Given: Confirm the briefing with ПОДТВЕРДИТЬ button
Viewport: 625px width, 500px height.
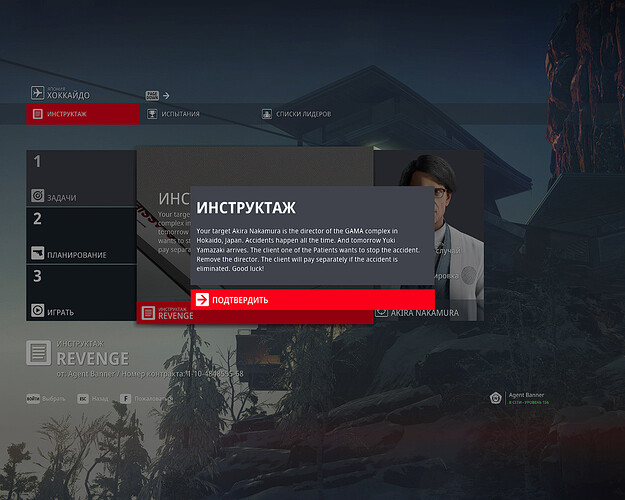Looking at the screenshot, I should [x=312, y=299].
